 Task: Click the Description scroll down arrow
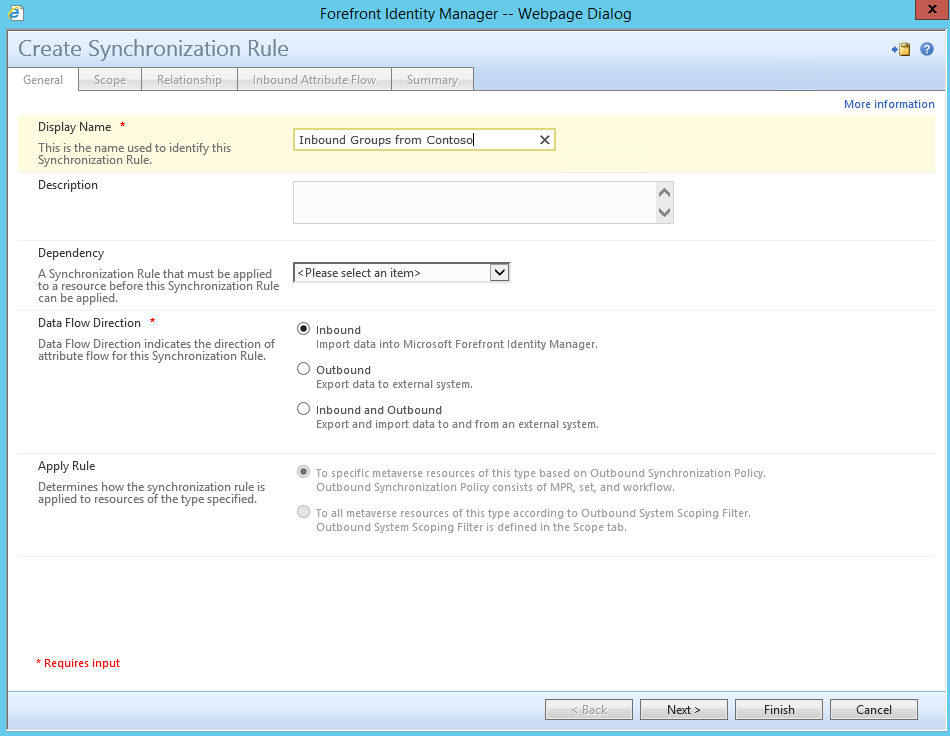pos(665,212)
